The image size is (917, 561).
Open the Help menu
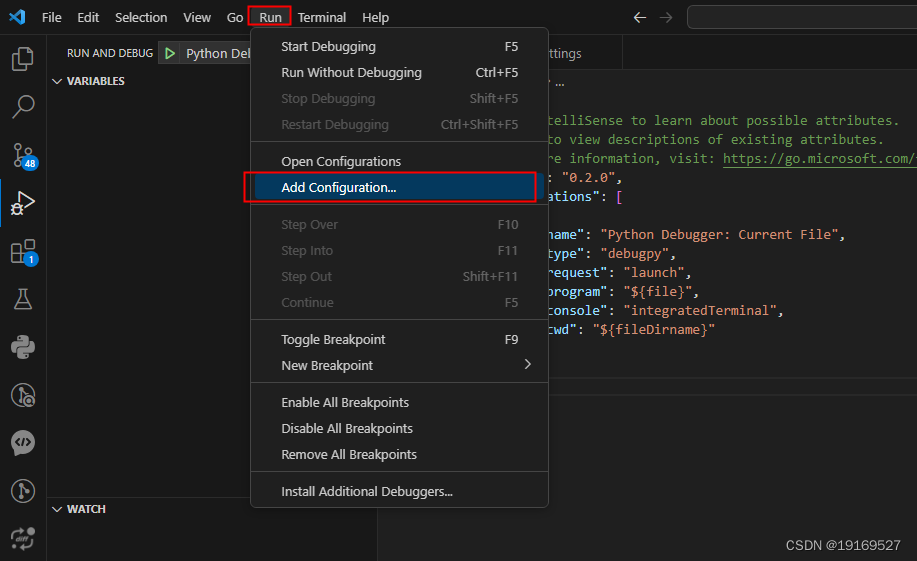[375, 18]
